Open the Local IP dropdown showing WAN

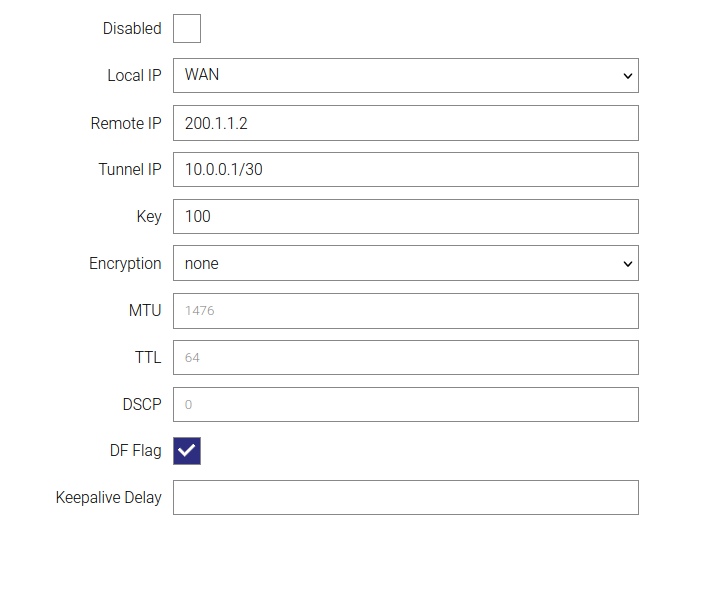[x=405, y=76]
